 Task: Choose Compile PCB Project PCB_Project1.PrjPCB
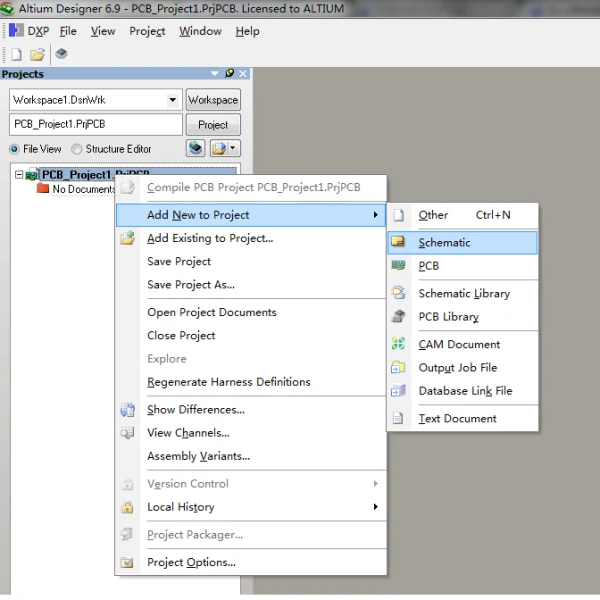(x=251, y=187)
